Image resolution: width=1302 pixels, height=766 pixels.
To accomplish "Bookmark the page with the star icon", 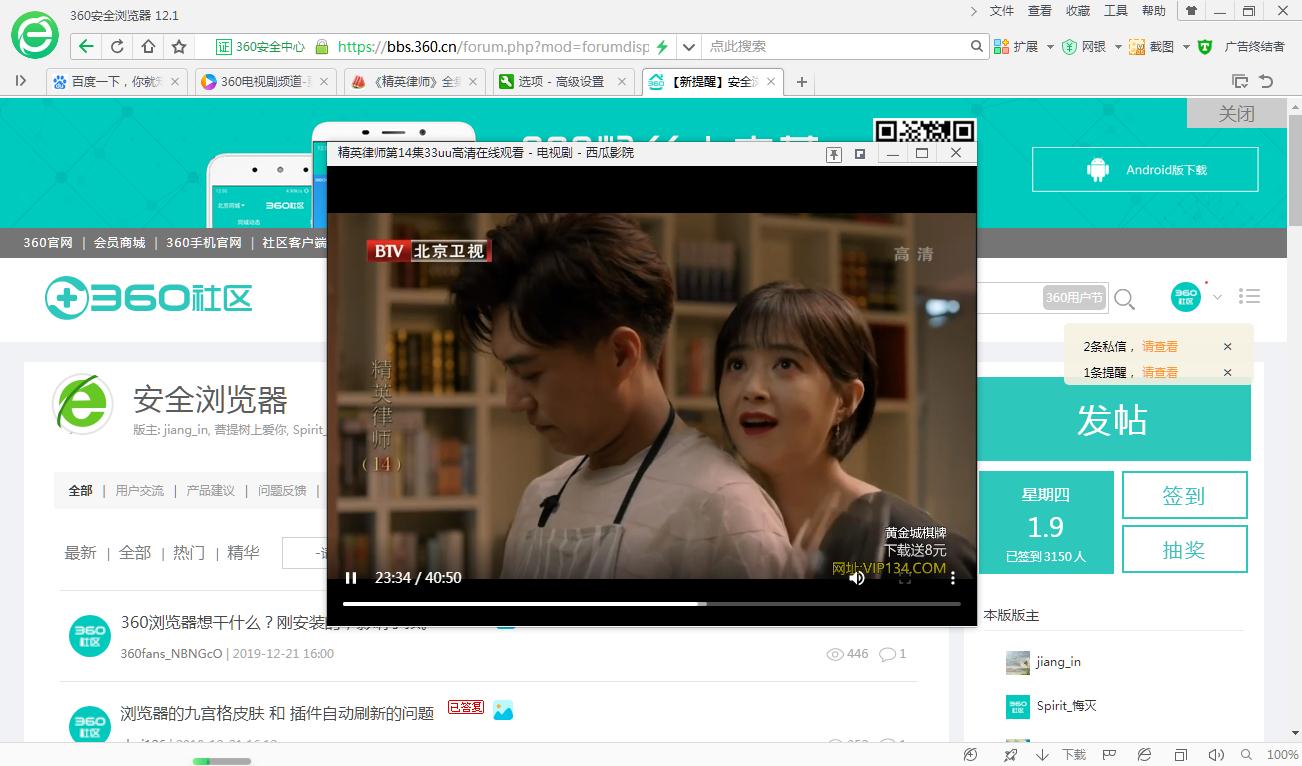I will [179, 46].
